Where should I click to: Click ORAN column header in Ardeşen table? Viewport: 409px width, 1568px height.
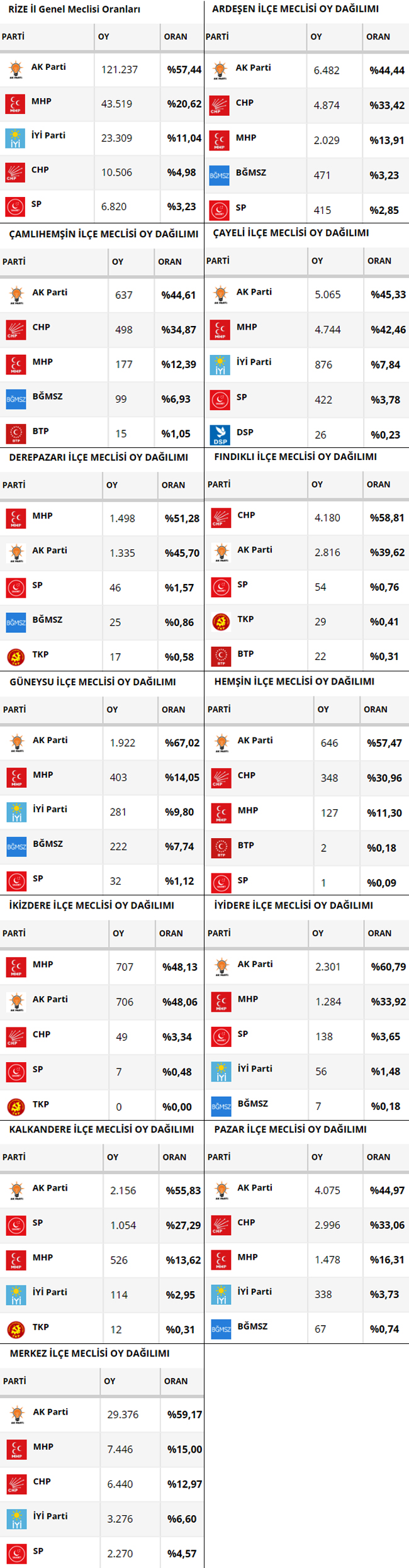pos(378,37)
